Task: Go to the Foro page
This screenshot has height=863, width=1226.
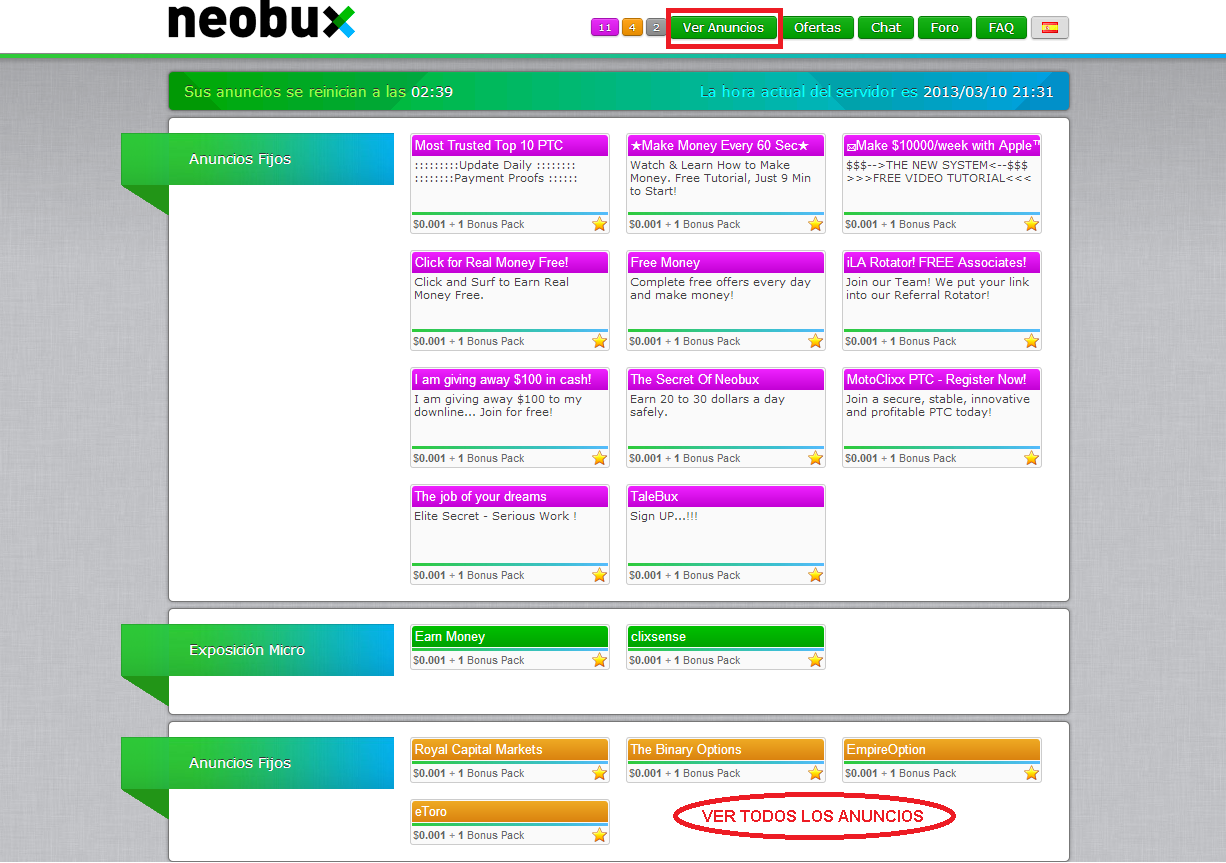Action: pyautogui.click(x=945, y=28)
